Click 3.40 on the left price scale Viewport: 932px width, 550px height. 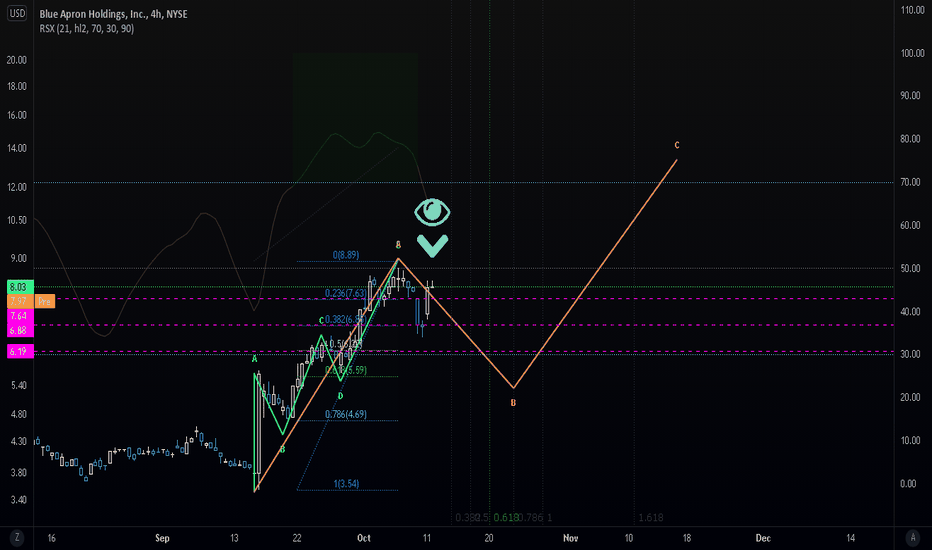(x=18, y=499)
